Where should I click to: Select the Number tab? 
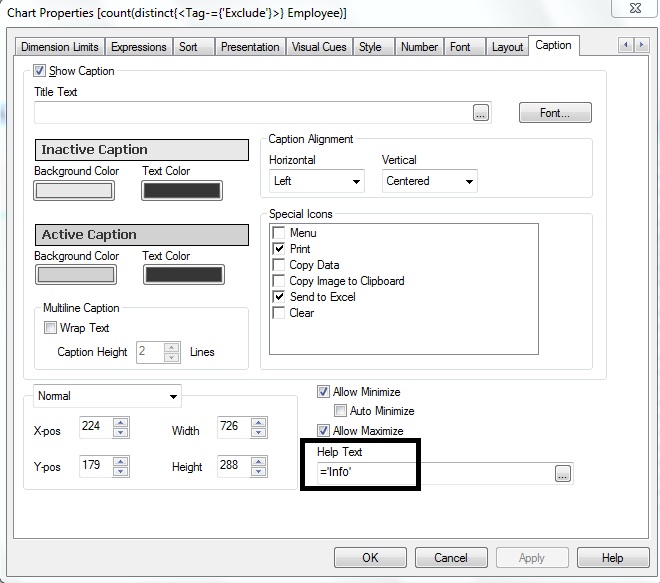click(419, 47)
